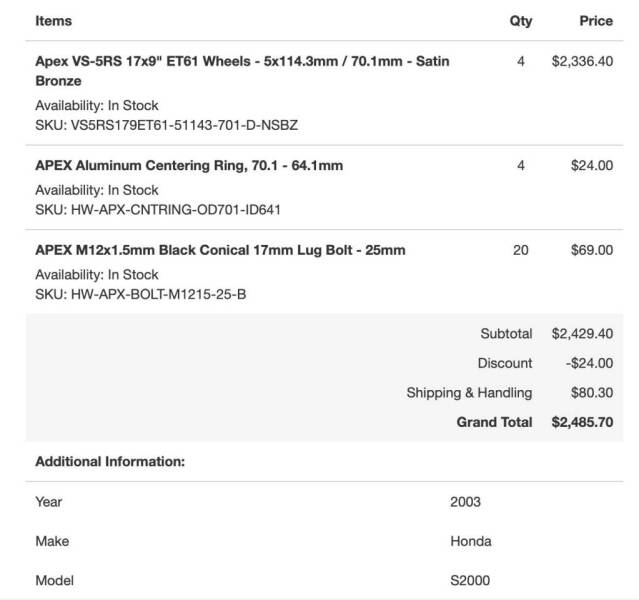Click the APEX M12x1.5mm Lug Bolt title
This screenshot has height=600, width=639.
point(220,250)
